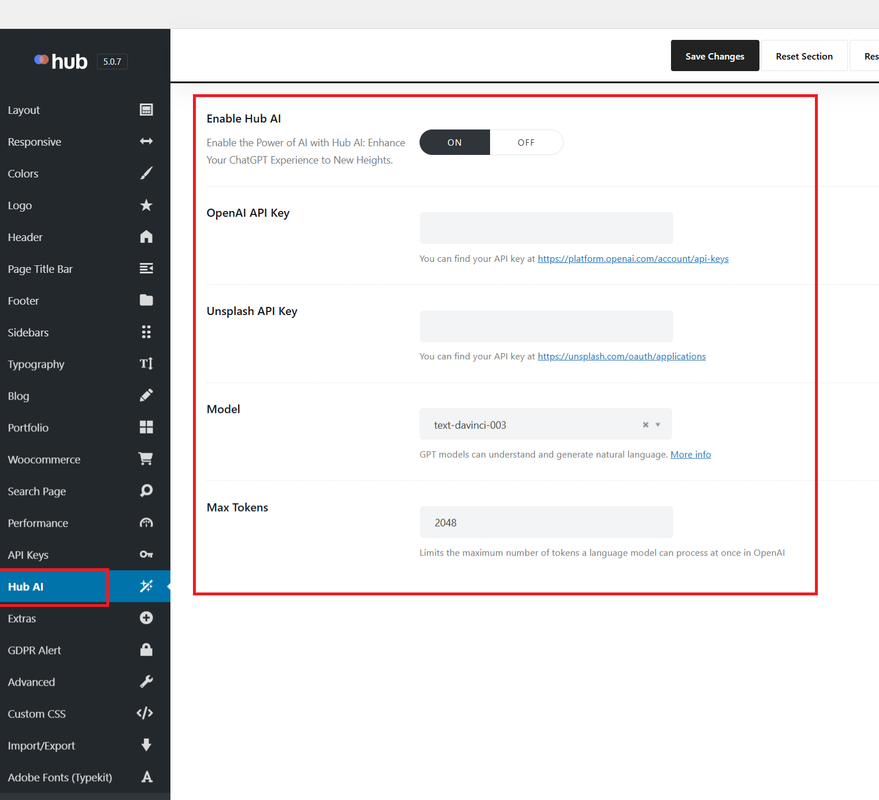Open the API Keys section

coord(85,554)
